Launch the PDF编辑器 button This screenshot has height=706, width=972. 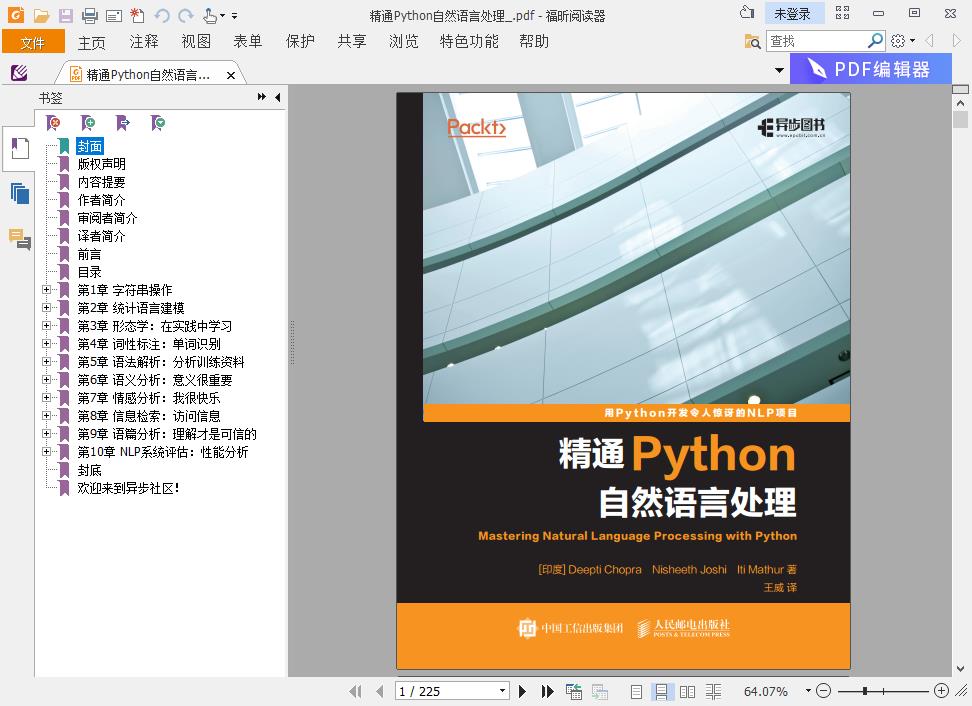[870, 69]
